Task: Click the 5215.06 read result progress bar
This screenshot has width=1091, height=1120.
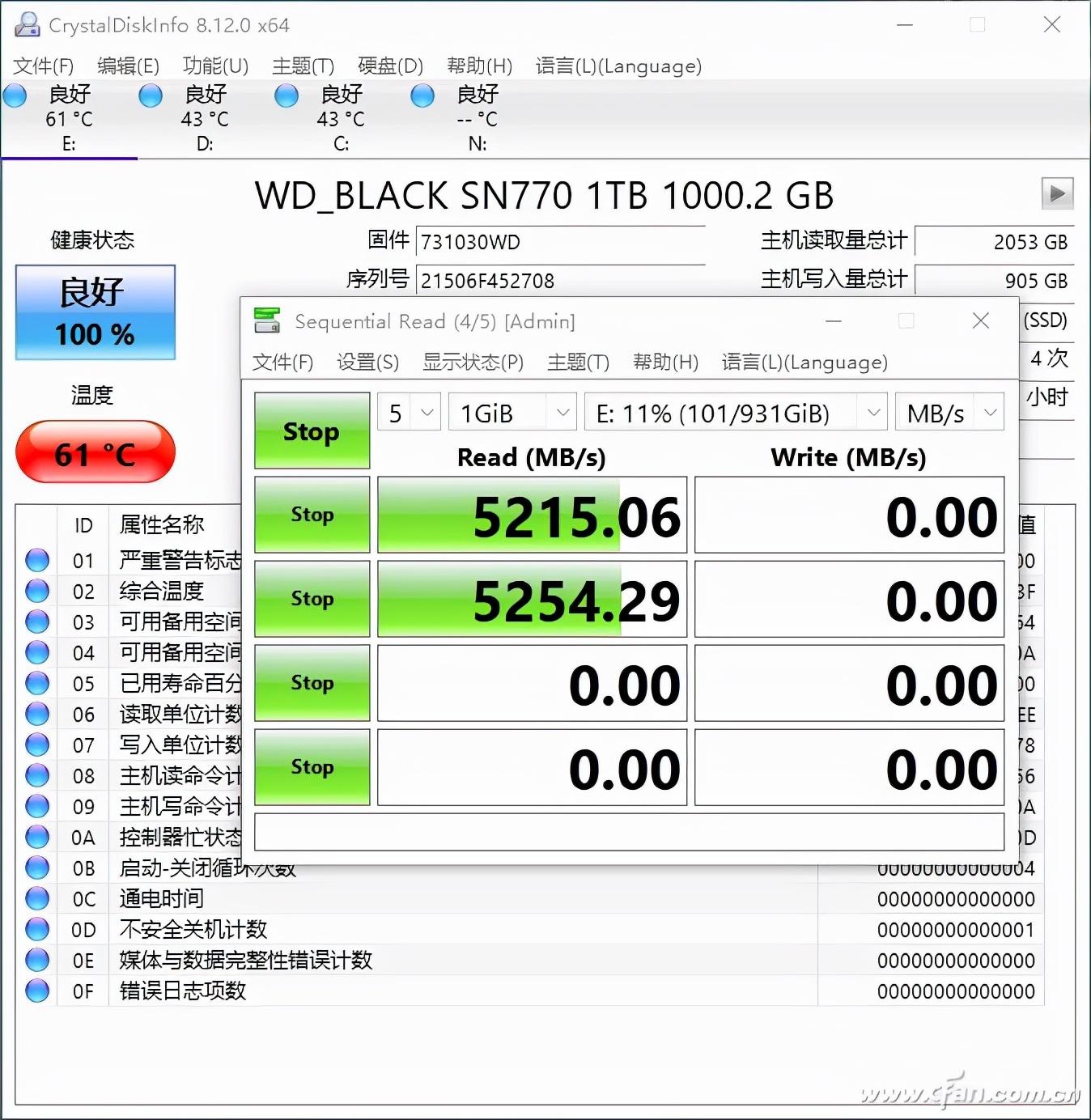Action: (532, 515)
